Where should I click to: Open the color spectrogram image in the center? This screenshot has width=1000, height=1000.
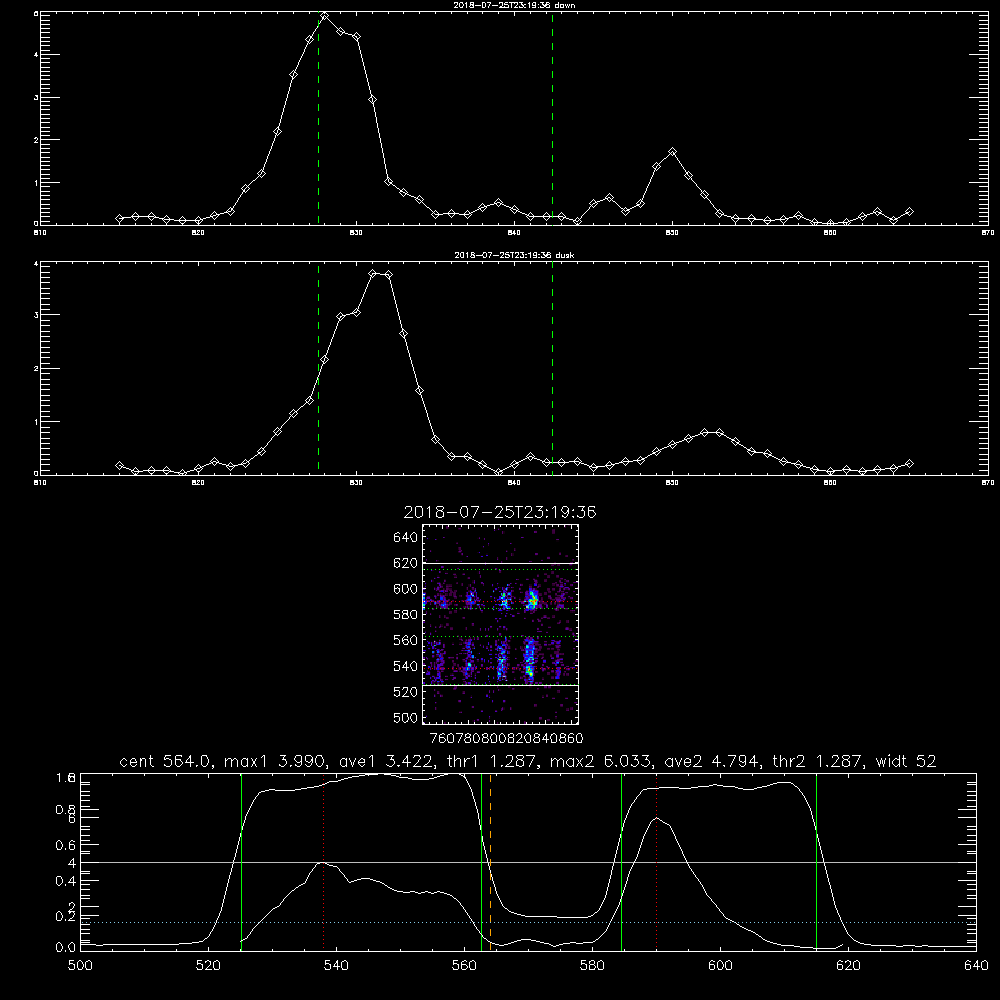coord(501,624)
